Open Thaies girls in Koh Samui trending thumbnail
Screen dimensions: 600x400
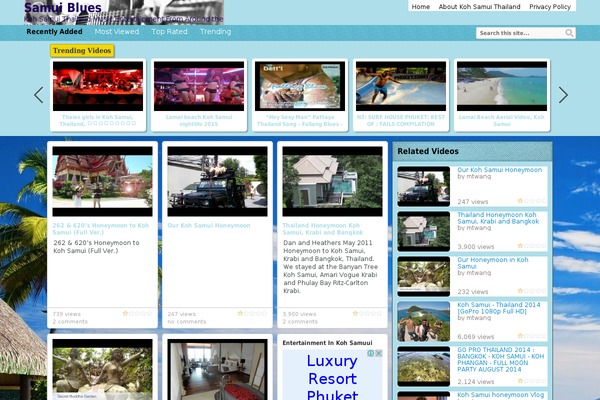[x=98, y=86]
